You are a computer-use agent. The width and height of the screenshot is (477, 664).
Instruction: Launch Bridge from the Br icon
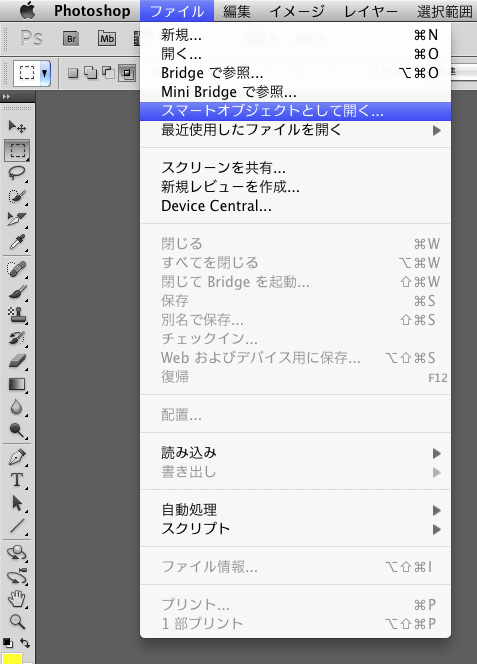(71, 39)
